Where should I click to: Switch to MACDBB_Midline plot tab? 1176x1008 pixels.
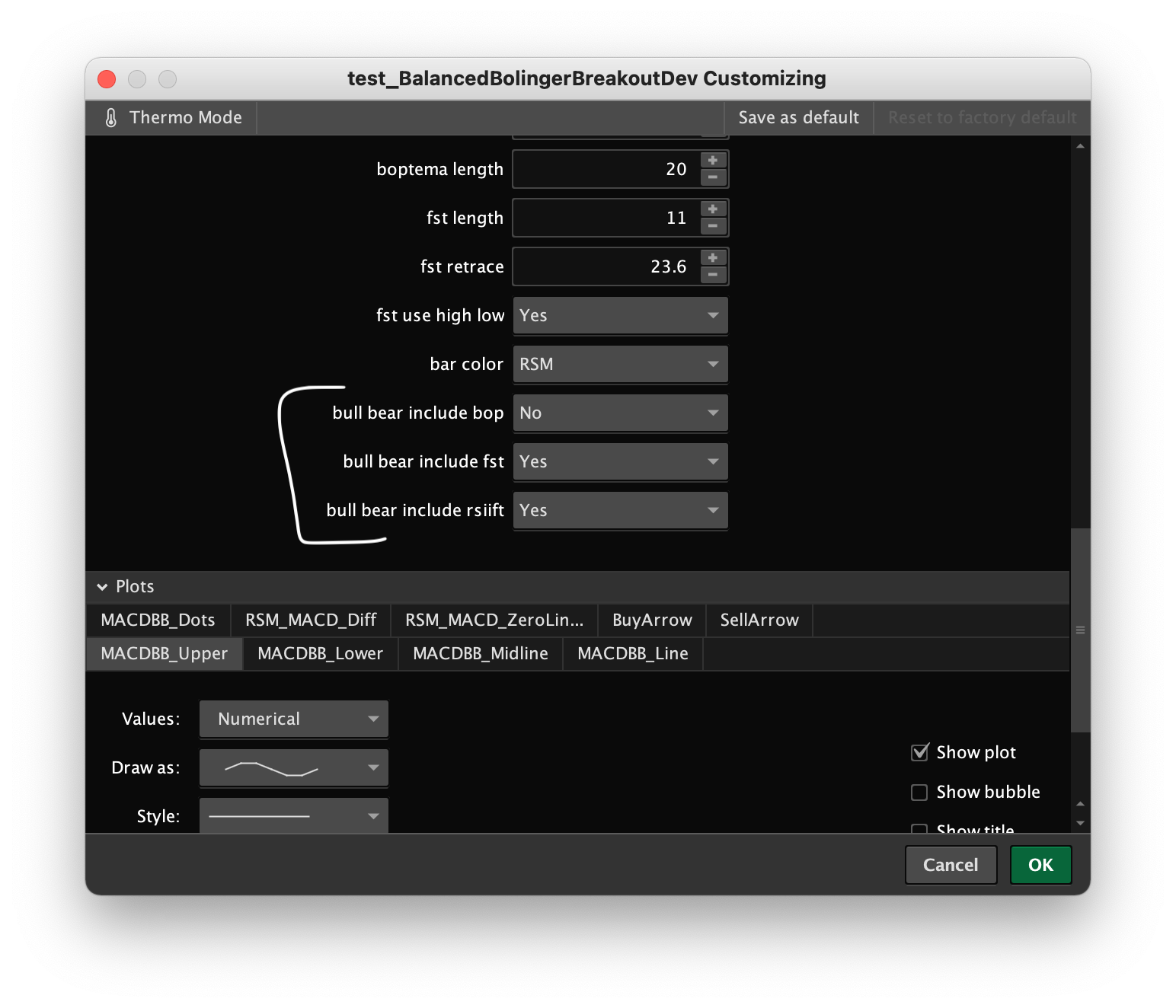[481, 654]
